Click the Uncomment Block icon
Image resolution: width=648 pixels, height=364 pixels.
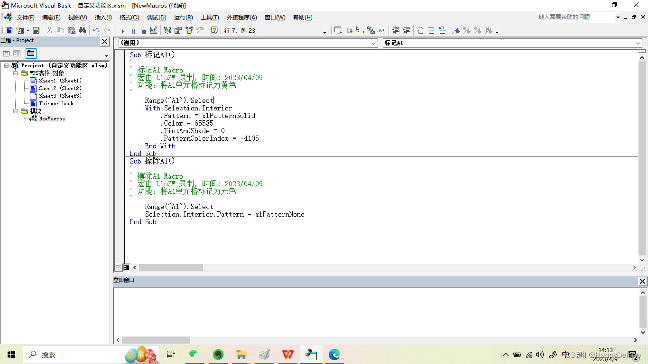pos(442,30)
